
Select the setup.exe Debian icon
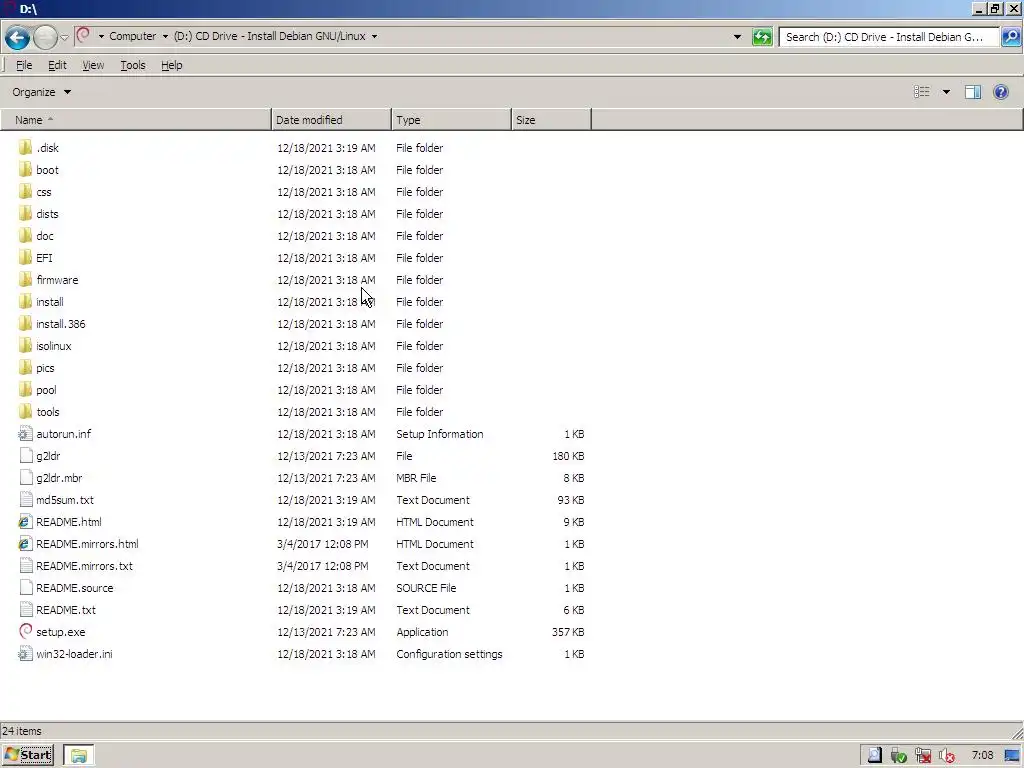point(25,632)
